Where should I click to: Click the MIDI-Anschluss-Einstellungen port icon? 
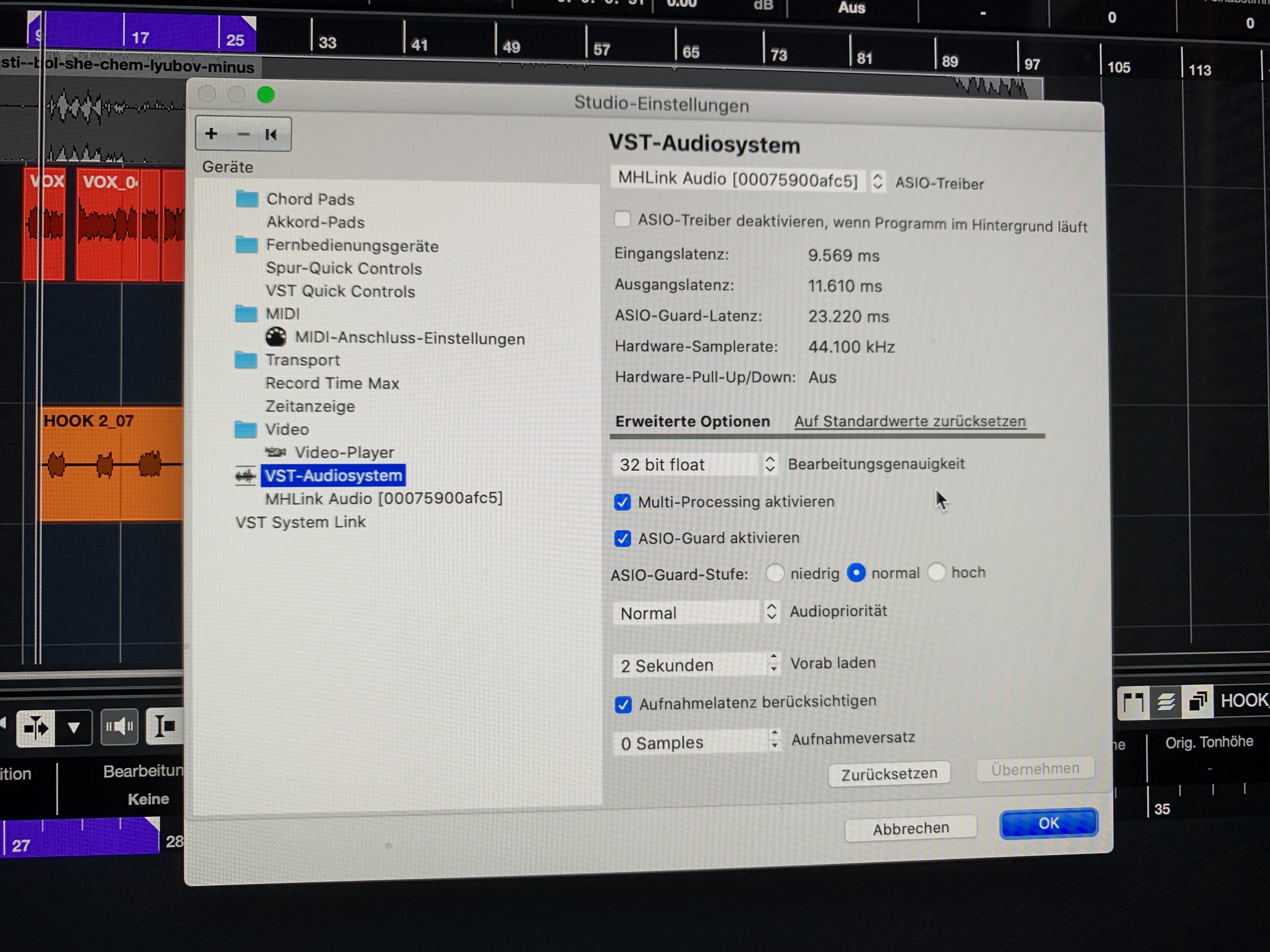click(x=276, y=337)
